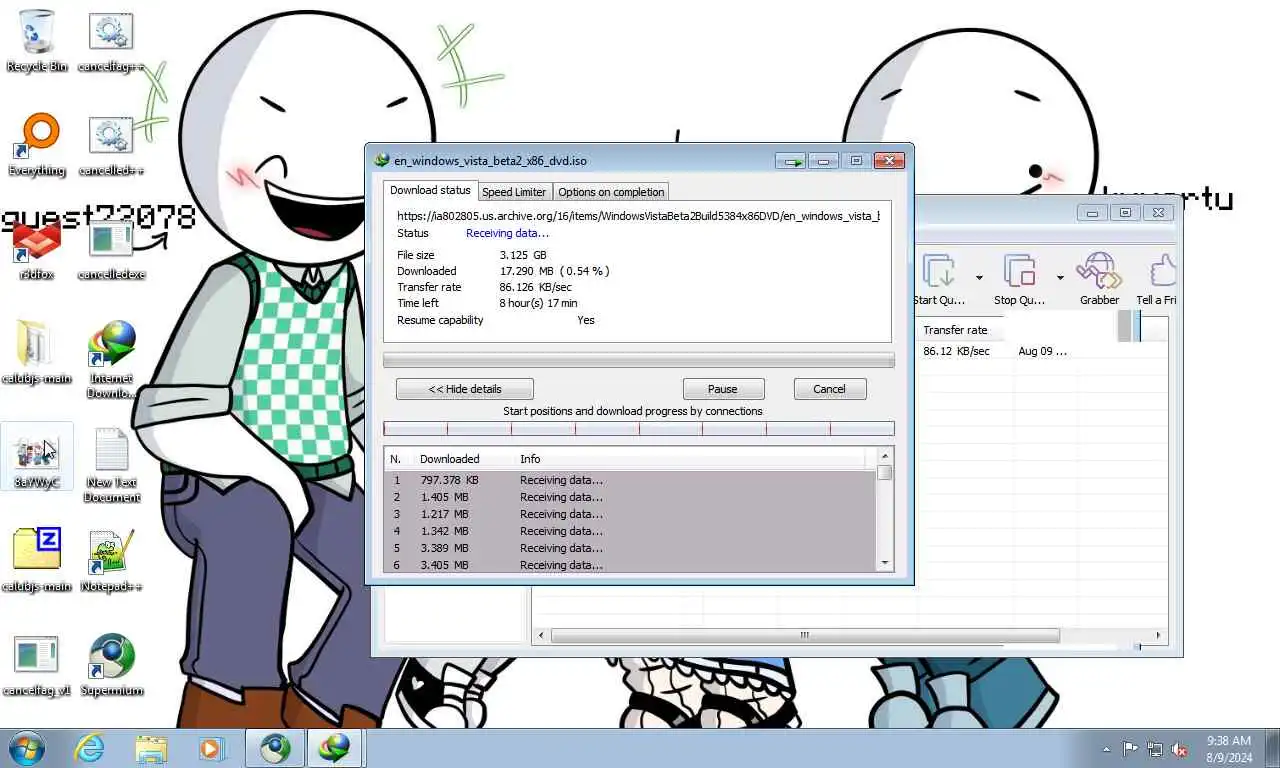Click the overall download progress bar
1280x768 pixels.
[639, 360]
